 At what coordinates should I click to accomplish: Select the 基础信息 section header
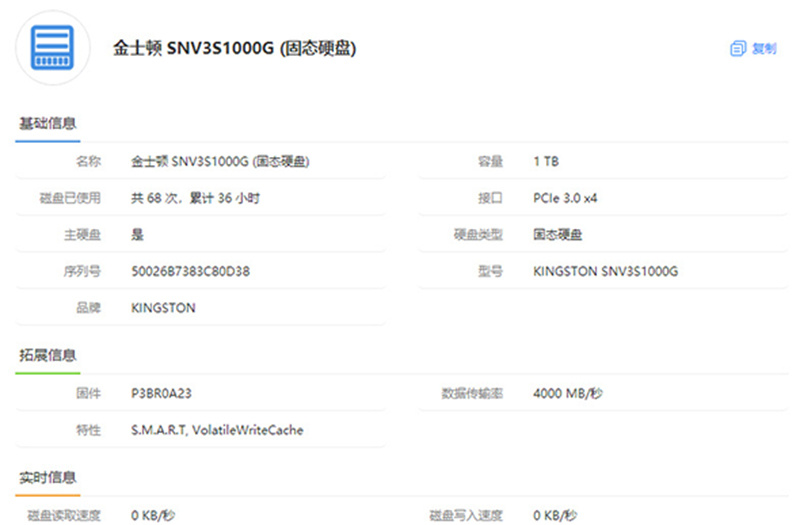48,123
